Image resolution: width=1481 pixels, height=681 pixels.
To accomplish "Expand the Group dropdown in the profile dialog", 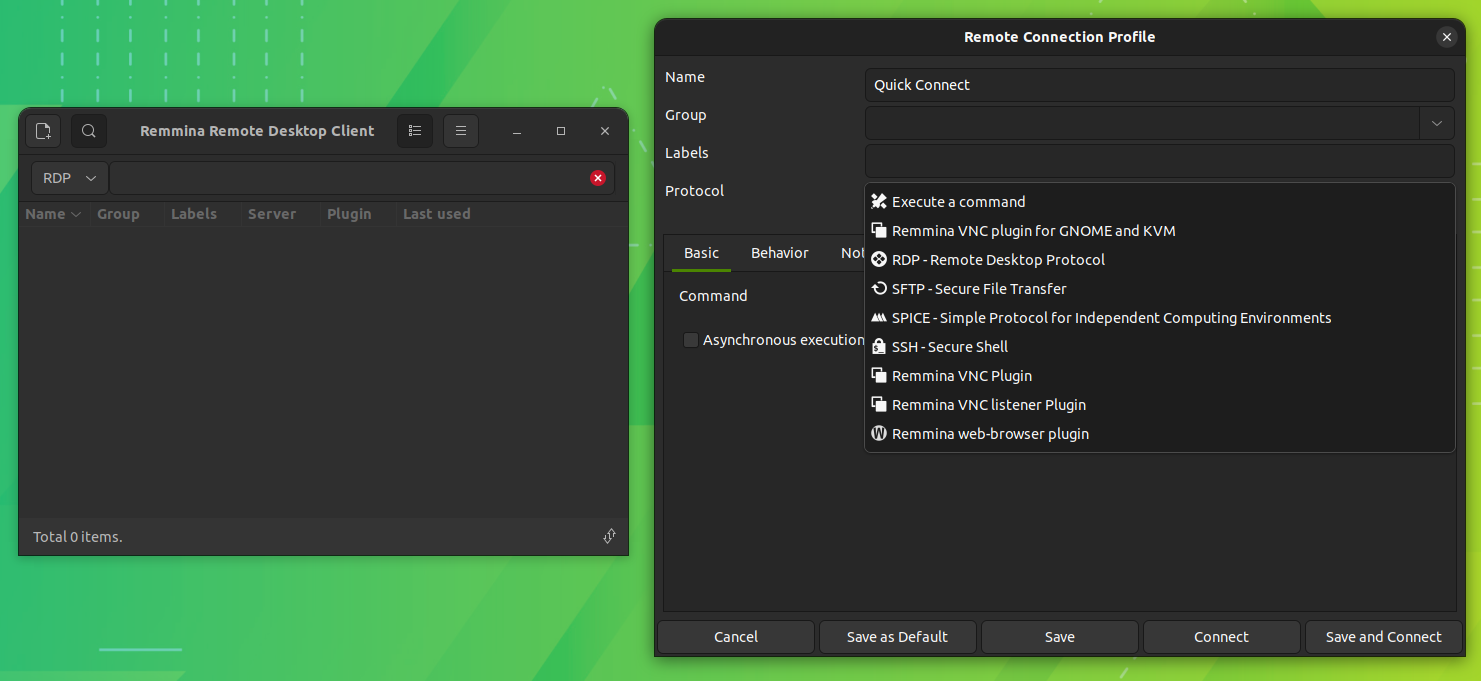I will point(1437,122).
